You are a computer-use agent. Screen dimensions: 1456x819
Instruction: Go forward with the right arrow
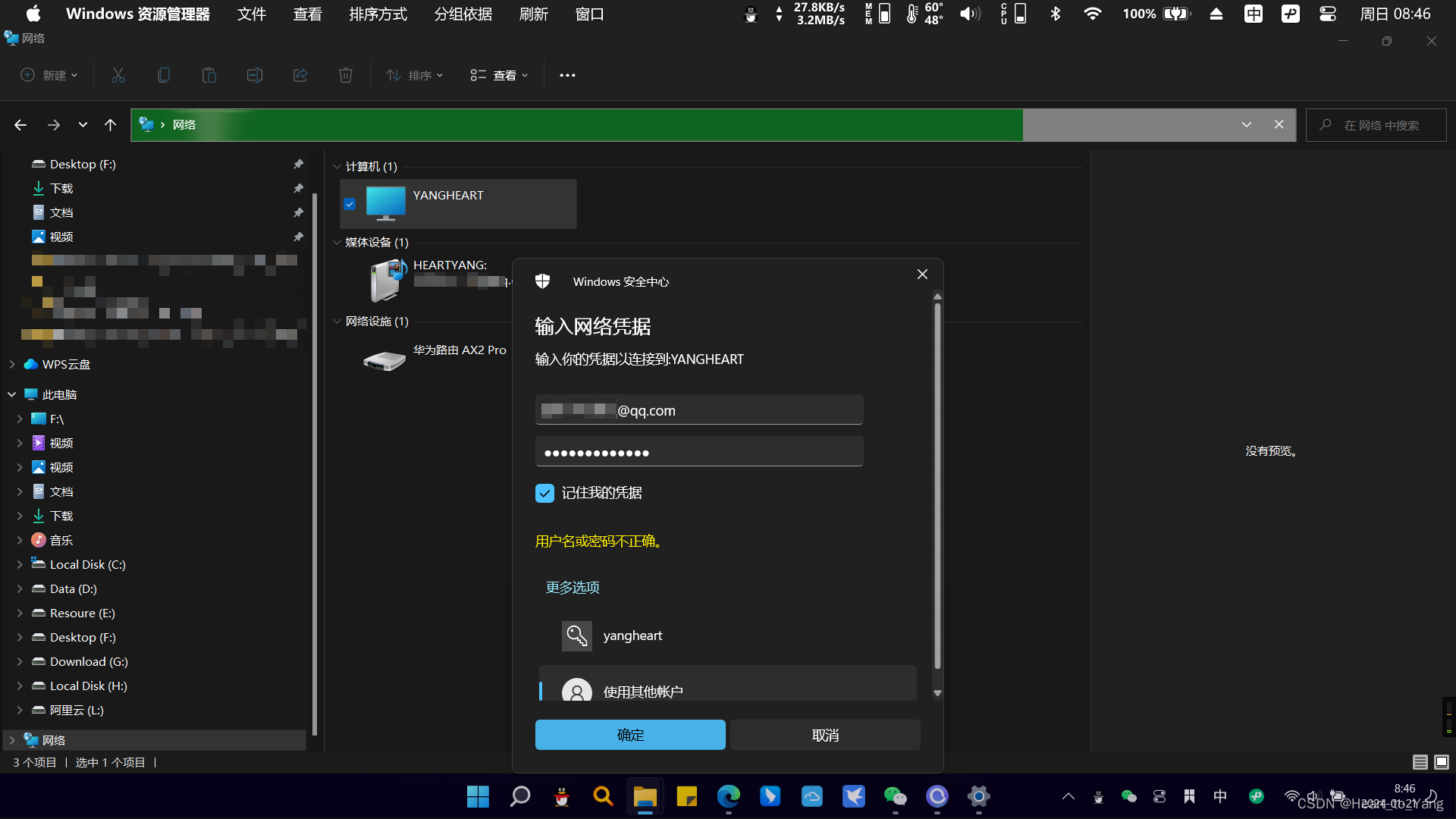(54, 125)
